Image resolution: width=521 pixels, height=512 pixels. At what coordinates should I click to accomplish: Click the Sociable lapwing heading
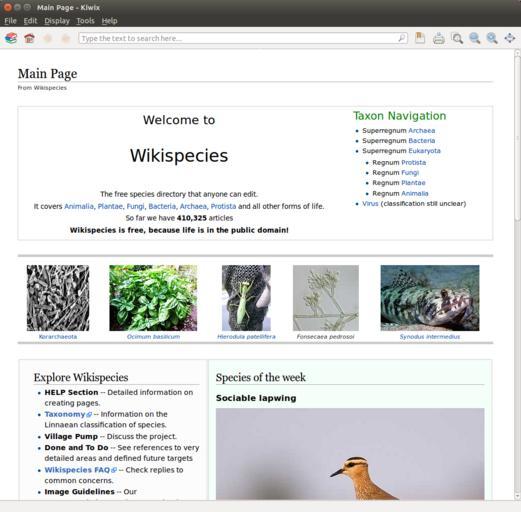pyautogui.click(x=256, y=398)
